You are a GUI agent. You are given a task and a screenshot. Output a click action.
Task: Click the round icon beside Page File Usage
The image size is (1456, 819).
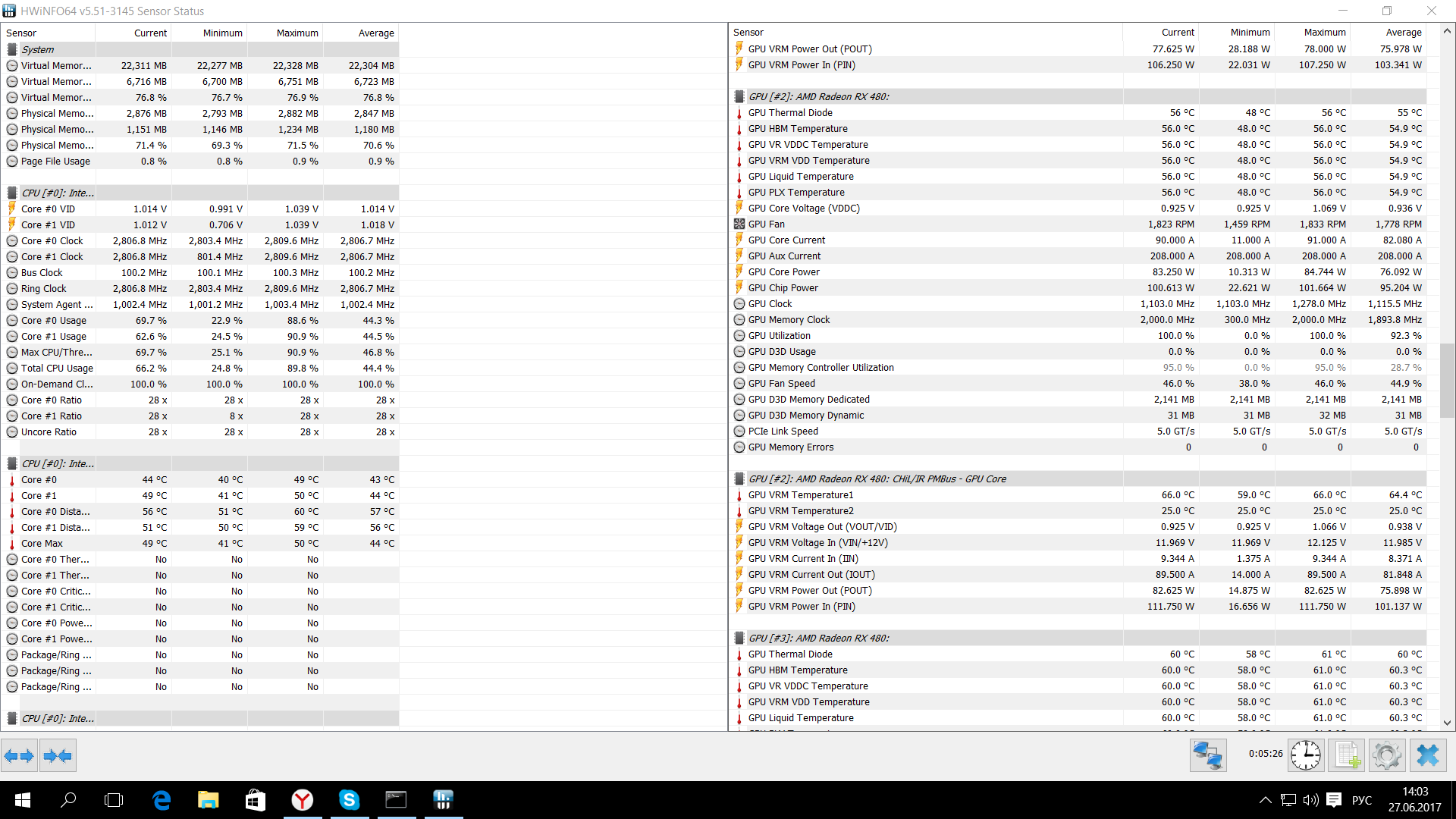pos(12,162)
